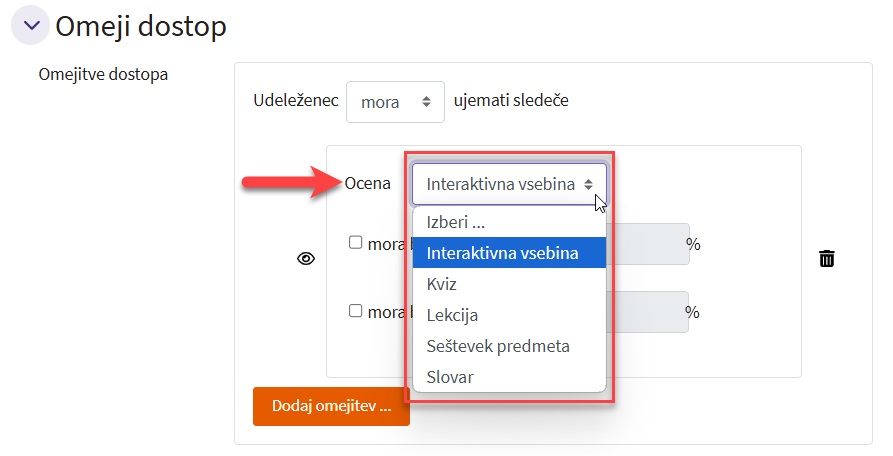Tick the first "mora" checkbox under Ocena
Image resolution: width=893 pixels, height=456 pixels.
pyautogui.click(x=355, y=242)
